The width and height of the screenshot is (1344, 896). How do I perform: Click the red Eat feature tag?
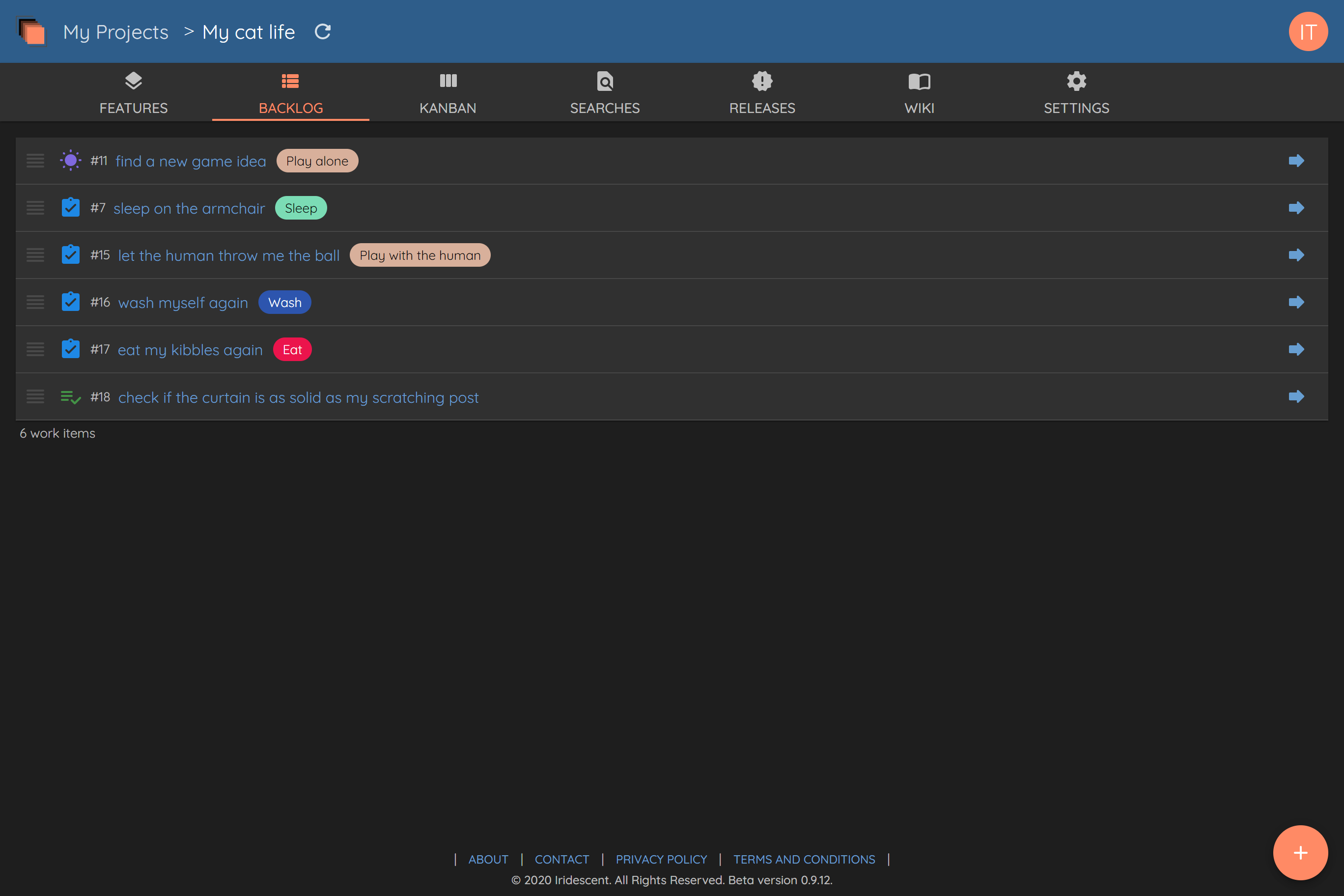click(x=292, y=350)
